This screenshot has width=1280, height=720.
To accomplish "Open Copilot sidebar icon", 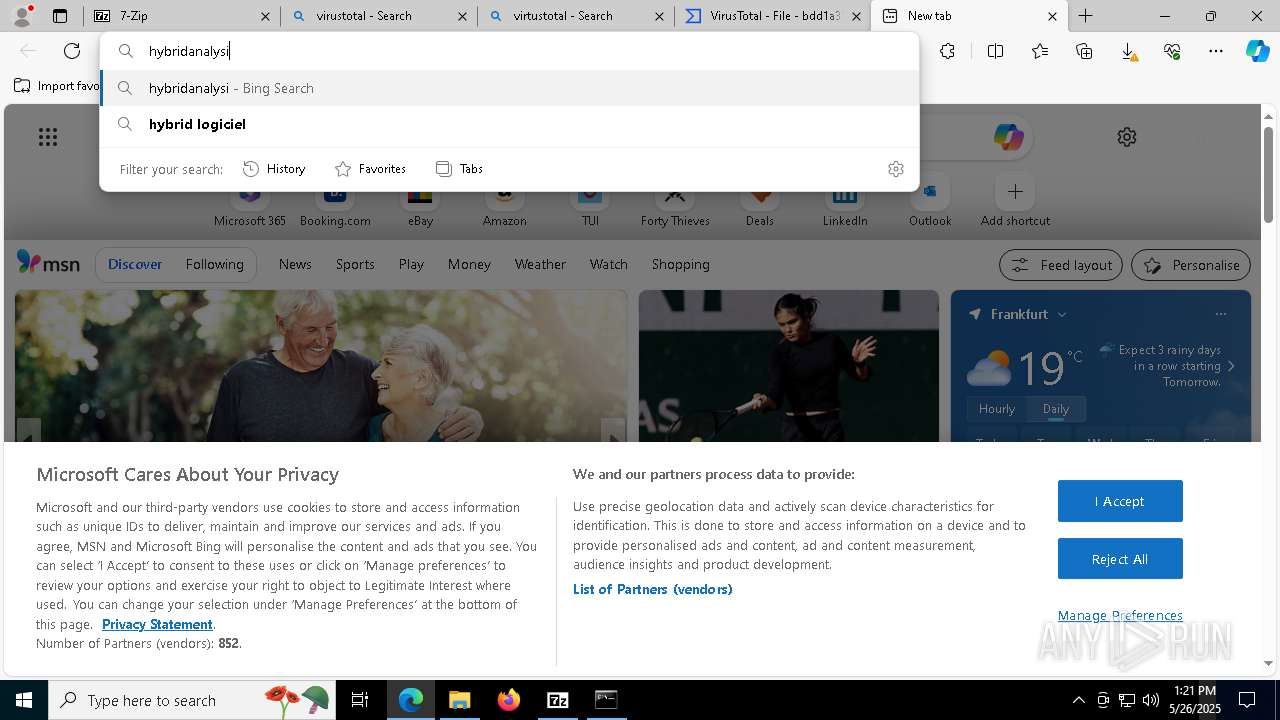I will (1258, 51).
